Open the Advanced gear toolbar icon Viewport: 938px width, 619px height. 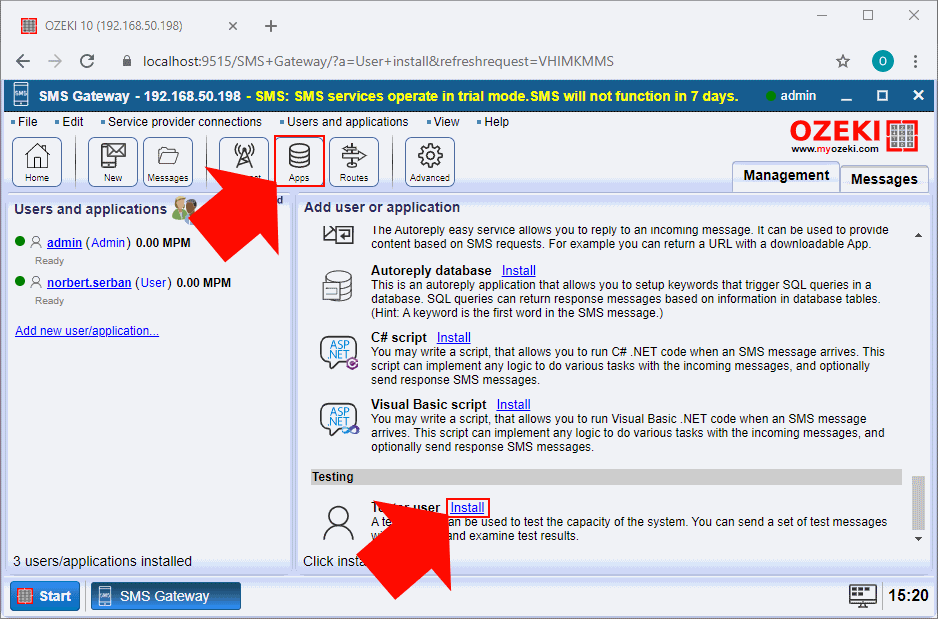click(430, 161)
